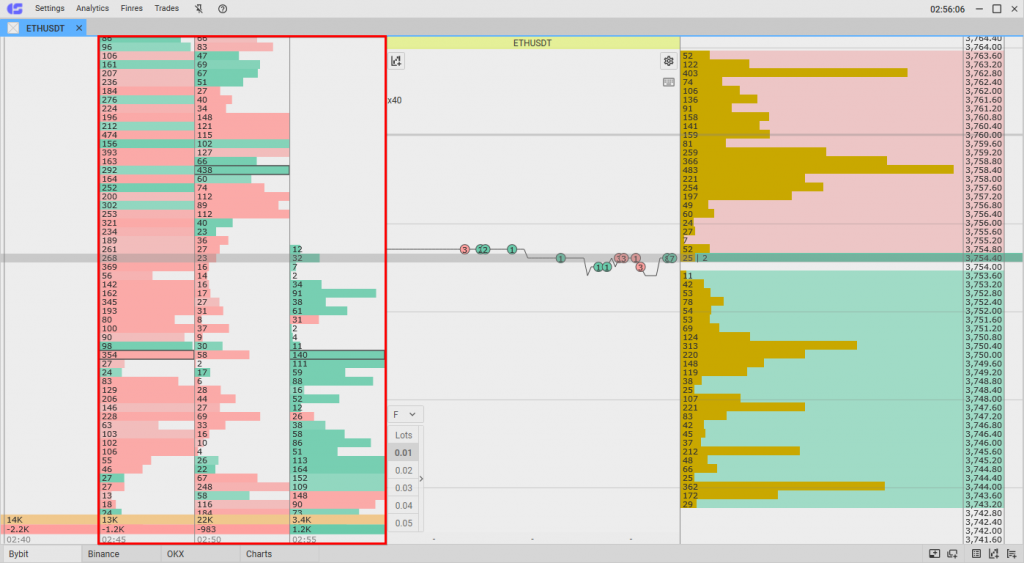Close the ETHUSDT tab
This screenshot has height=563, width=1024.
point(79,28)
